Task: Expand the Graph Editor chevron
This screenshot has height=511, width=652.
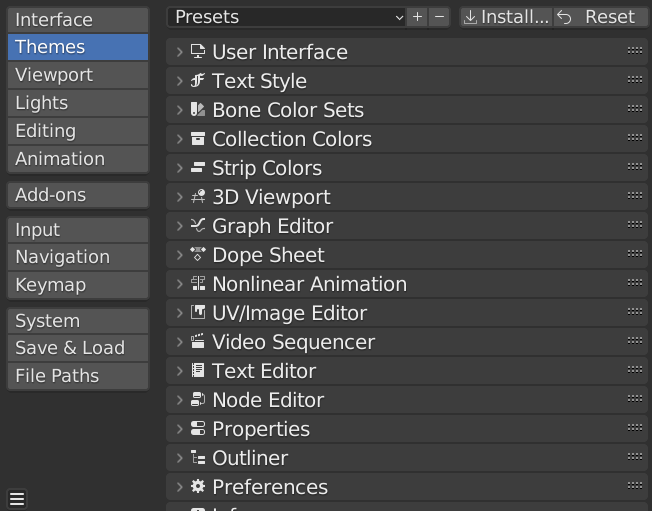Action: pyautogui.click(x=180, y=226)
